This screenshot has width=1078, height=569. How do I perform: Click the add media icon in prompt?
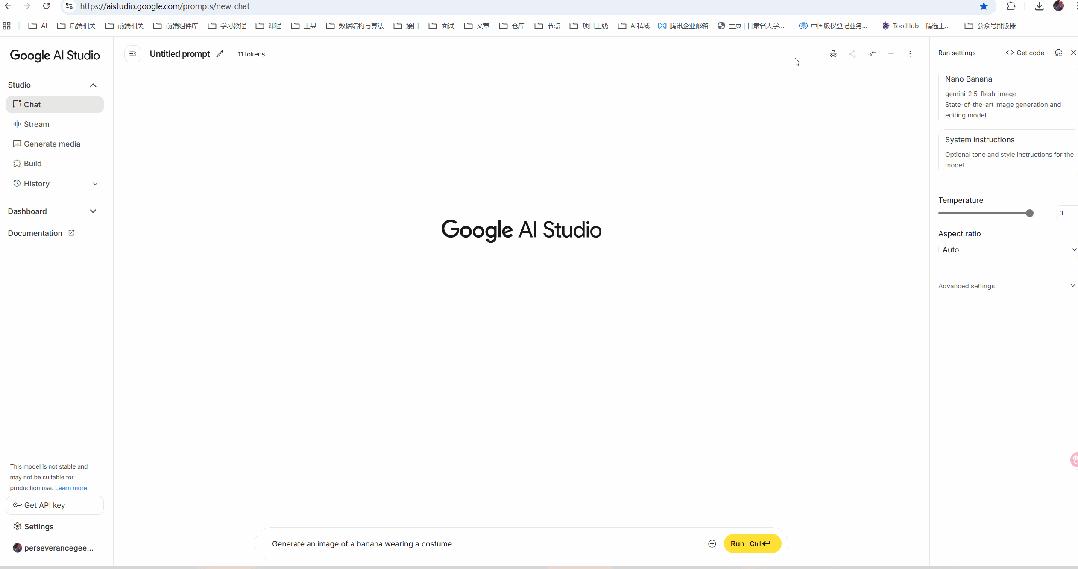(712, 544)
